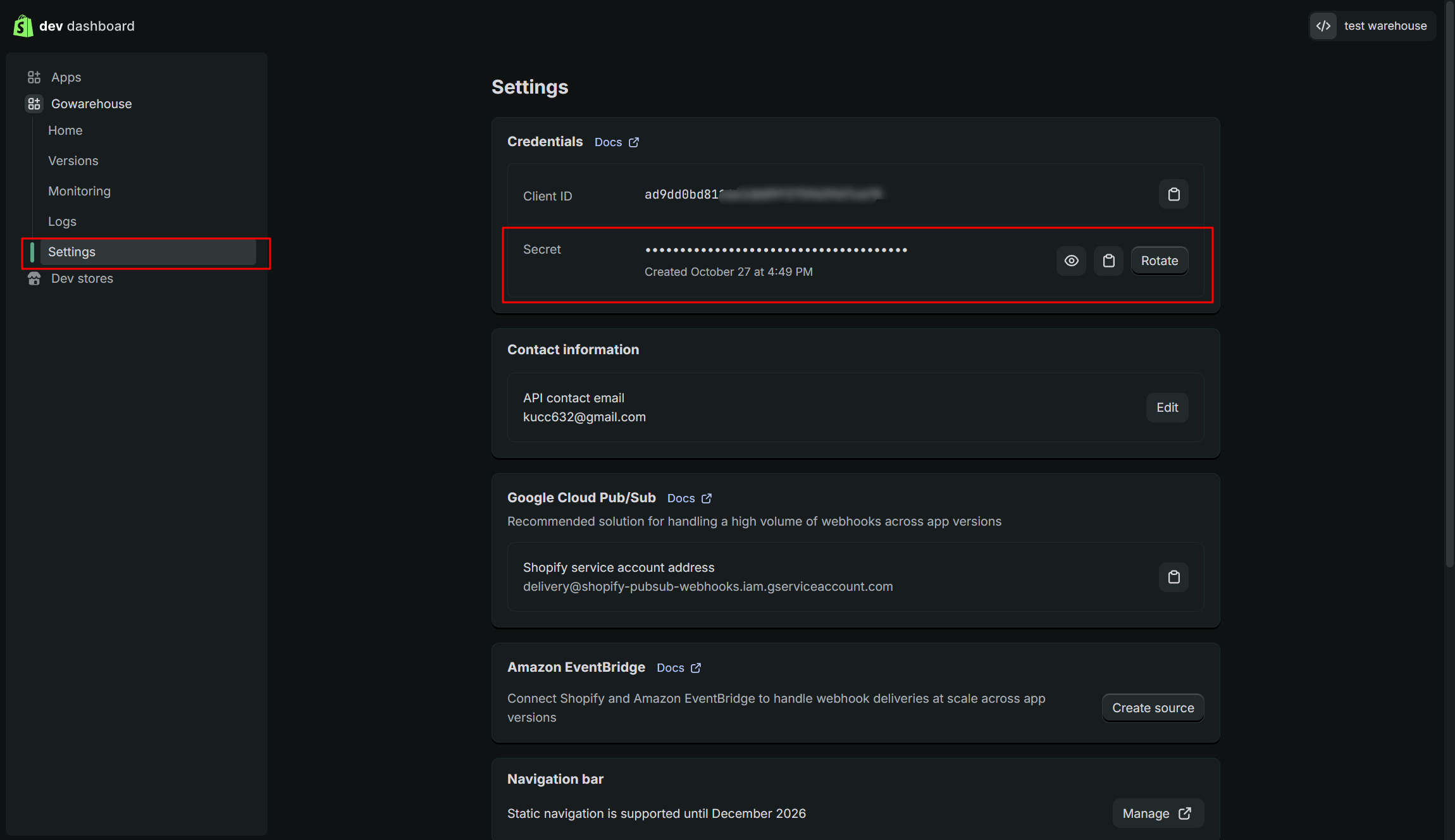Copy the Client ID to clipboard
1455x840 pixels.
pos(1173,194)
